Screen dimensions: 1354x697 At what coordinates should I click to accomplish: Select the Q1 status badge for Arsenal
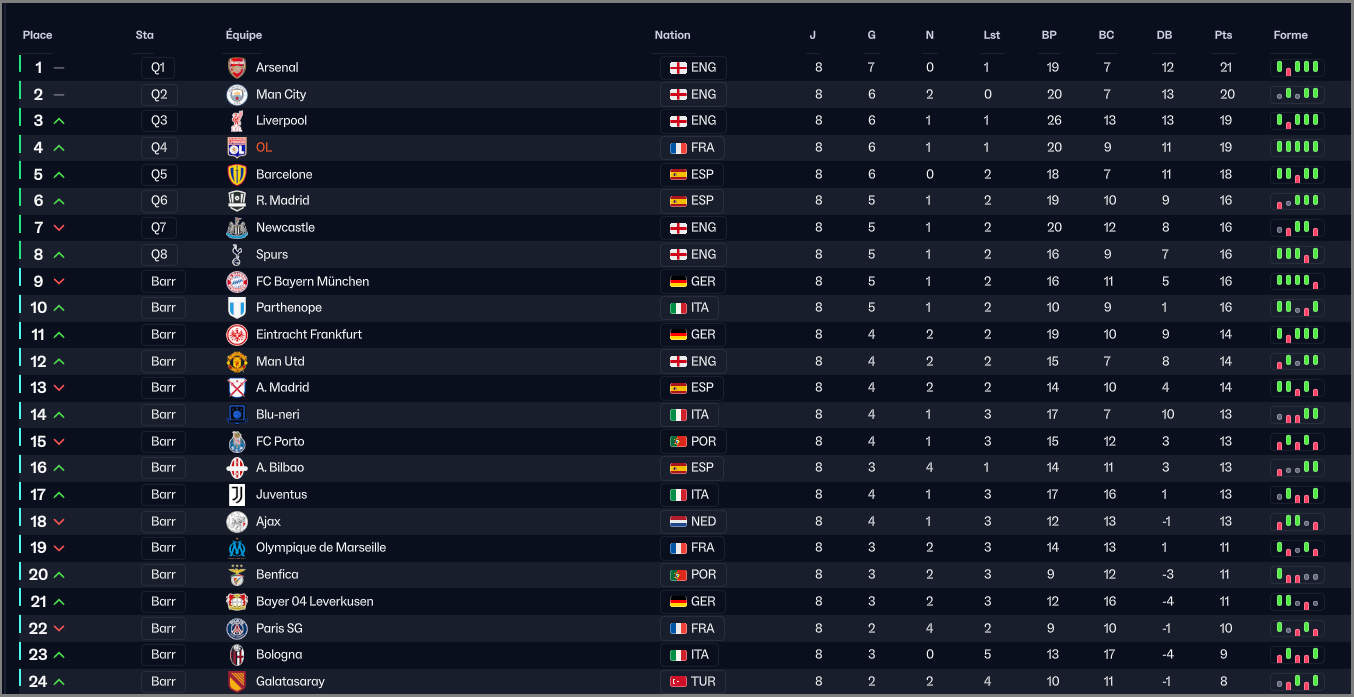158,68
